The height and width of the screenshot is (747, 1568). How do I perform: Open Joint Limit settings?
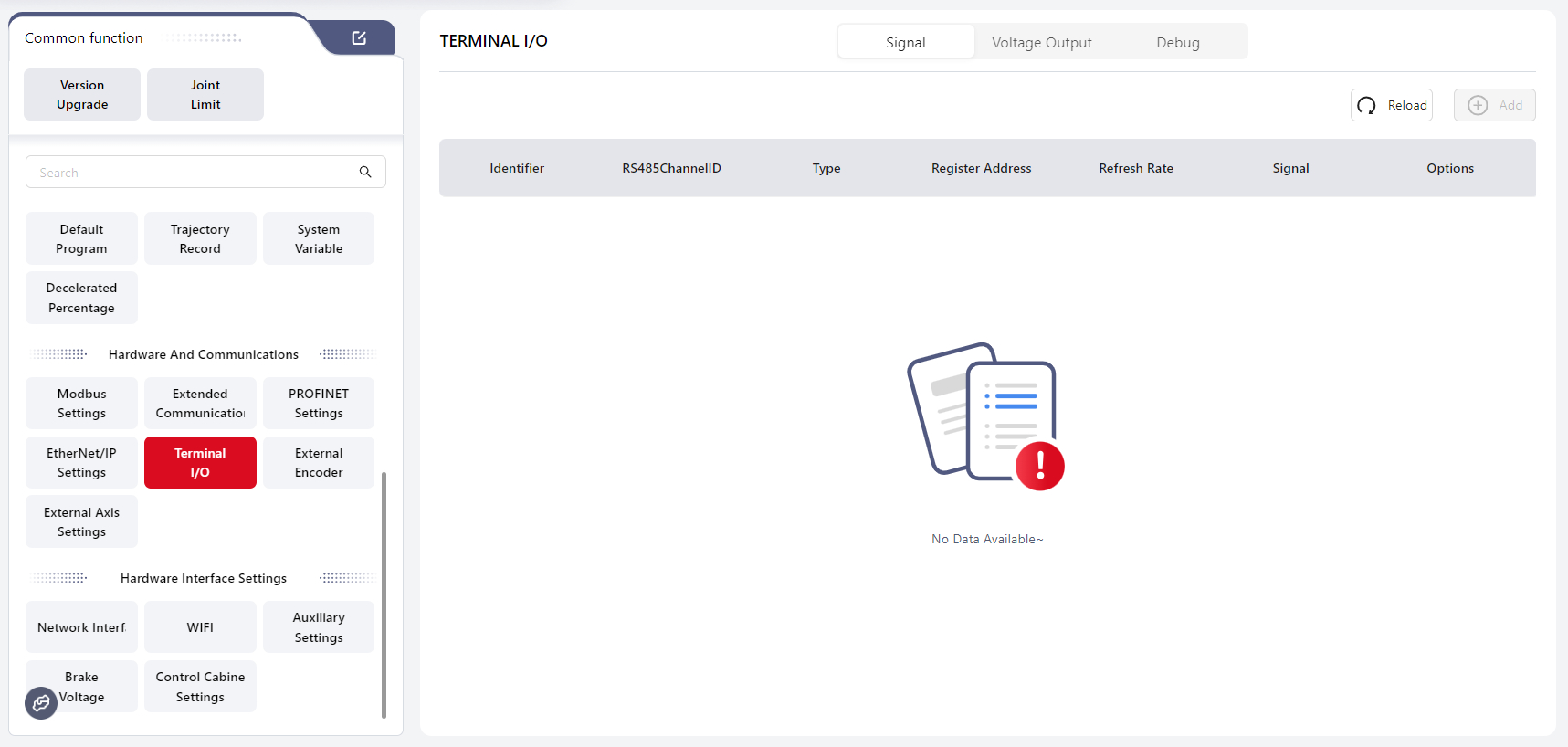click(x=205, y=94)
